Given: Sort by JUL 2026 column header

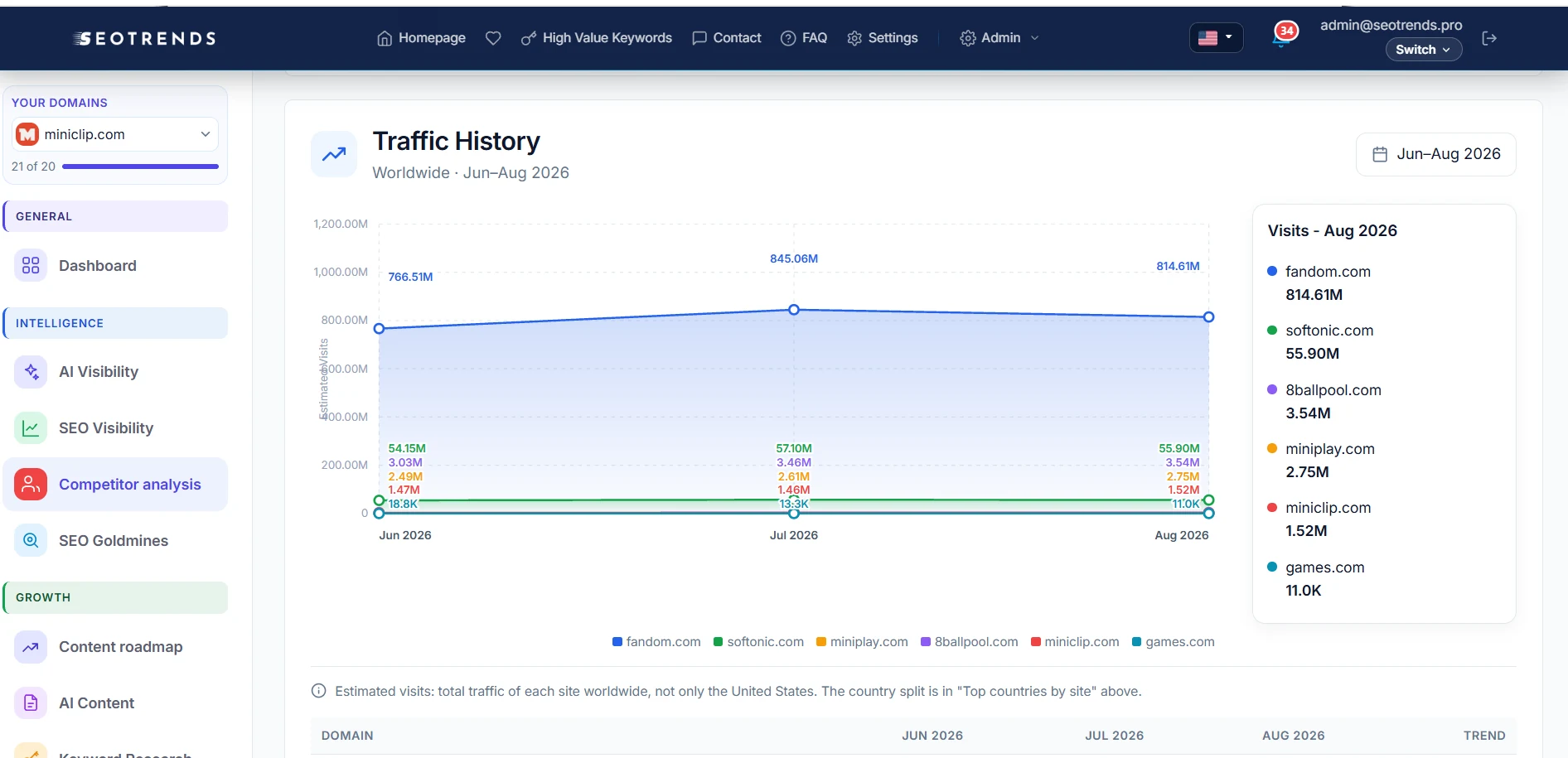Looking at the screenshot, I should pos(1115,736).
